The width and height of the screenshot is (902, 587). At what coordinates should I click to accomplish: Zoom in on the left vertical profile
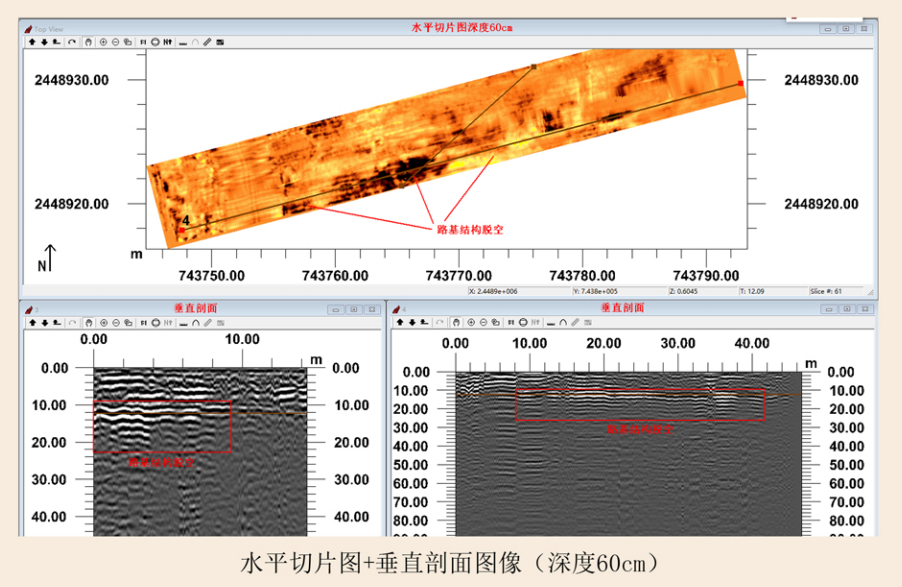click(x=104, y=323)
